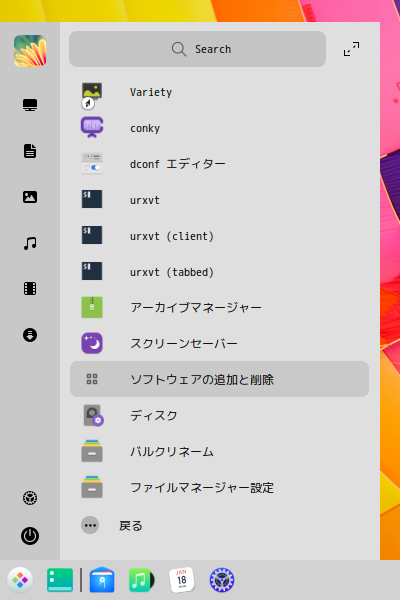Click the Search field
400x600 pixels.
point(198,49)
